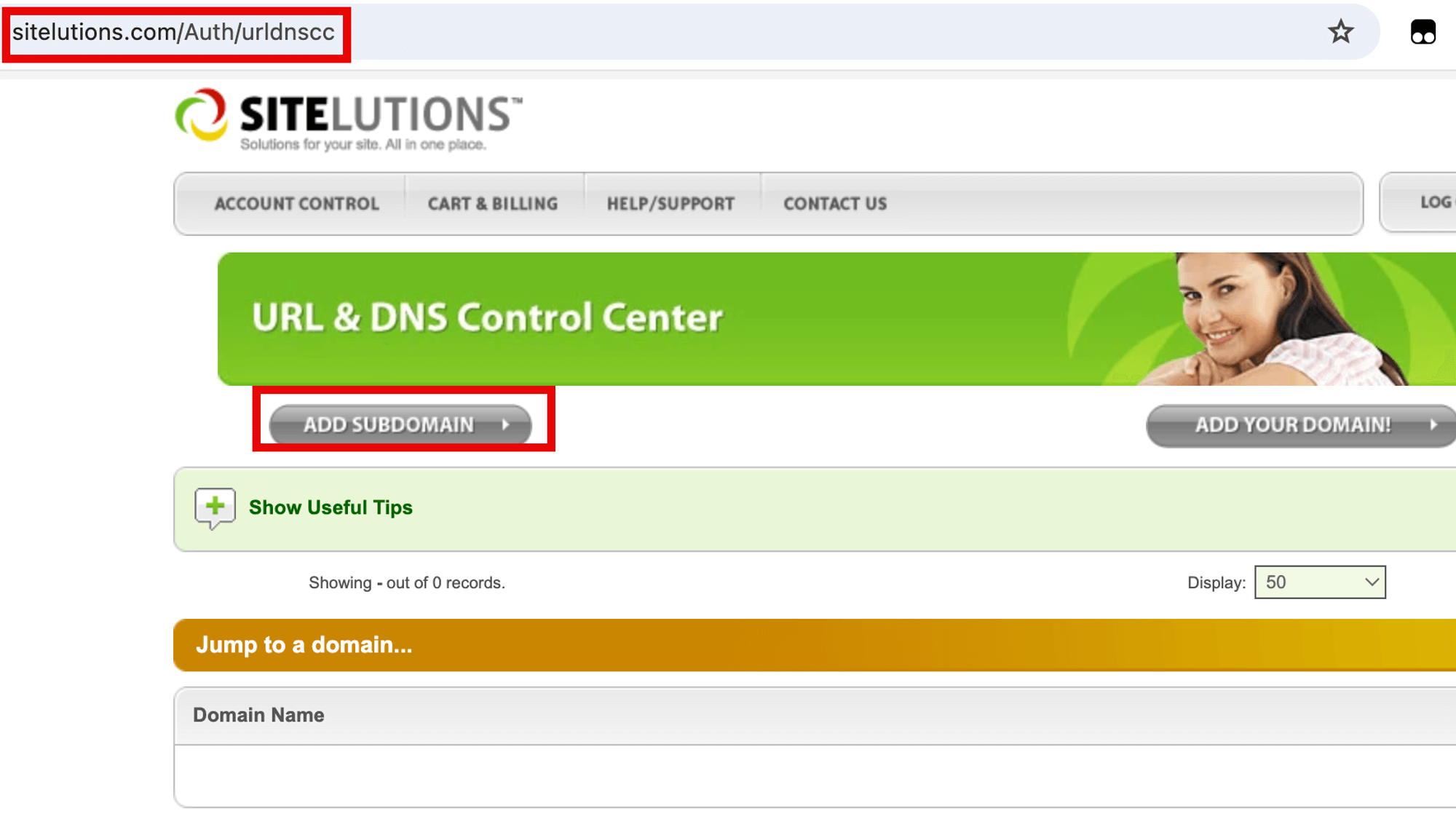Open the Display records dropdown
This screenshot has height=827, width=1456.
[1319, 582]
